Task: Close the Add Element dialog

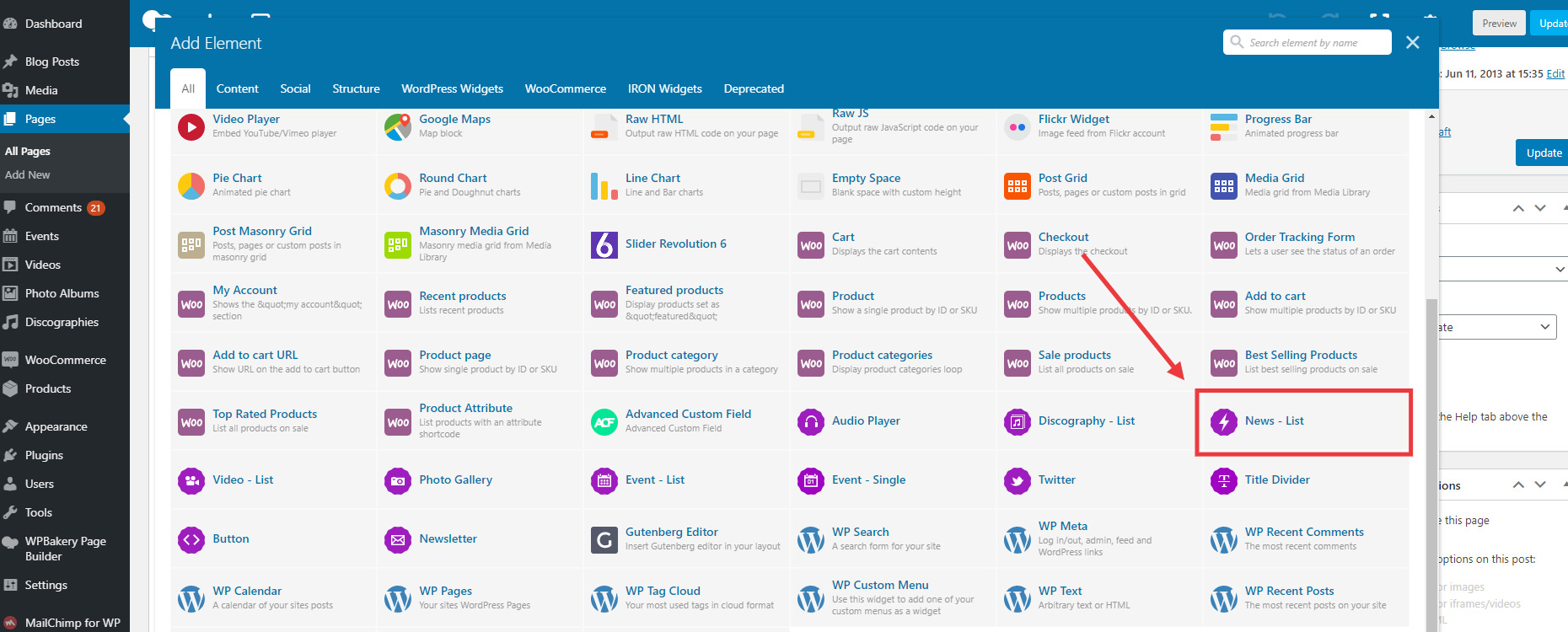Action: (x=1413, y=42)
